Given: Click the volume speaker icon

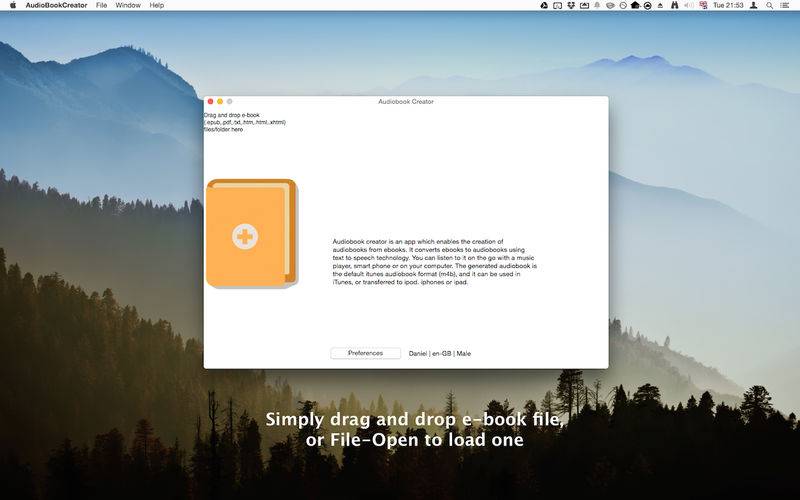Looking at the screenshot, I should click(689, 5).
